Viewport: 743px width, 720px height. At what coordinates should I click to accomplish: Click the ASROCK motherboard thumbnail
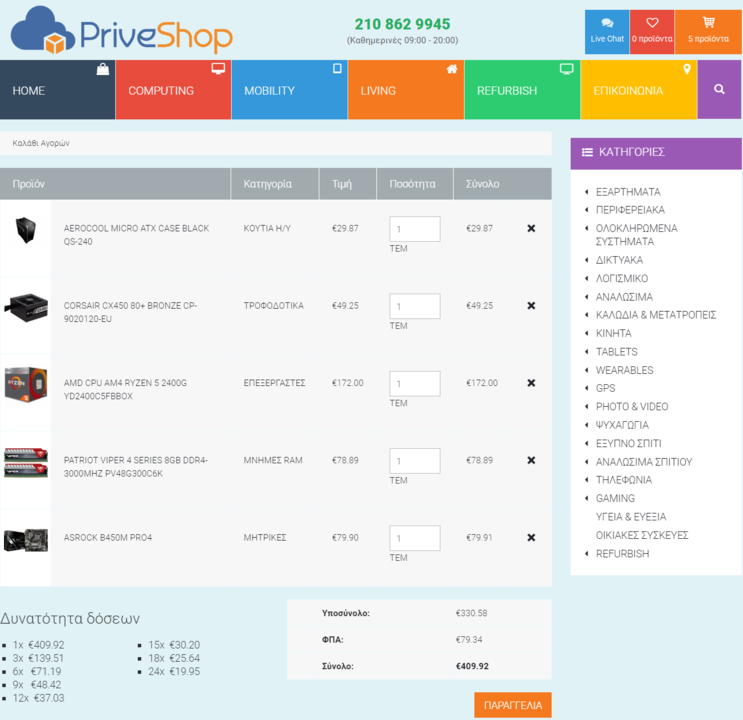tap(26, 540)
